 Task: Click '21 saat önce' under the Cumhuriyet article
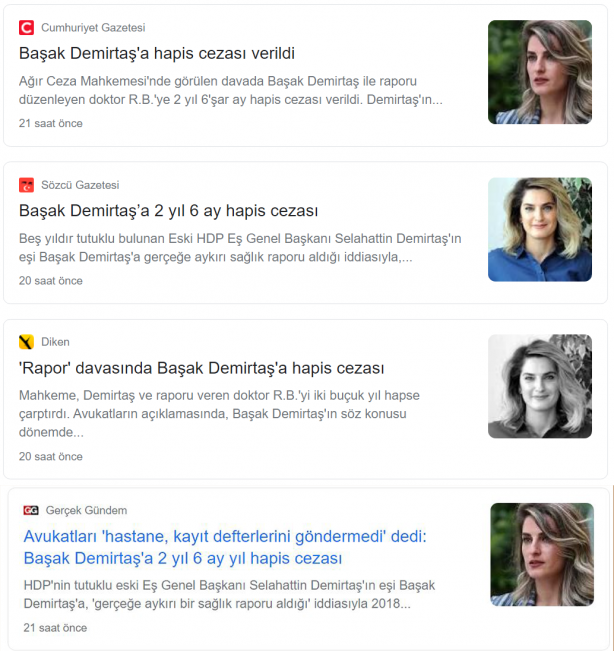click(51, 124)
